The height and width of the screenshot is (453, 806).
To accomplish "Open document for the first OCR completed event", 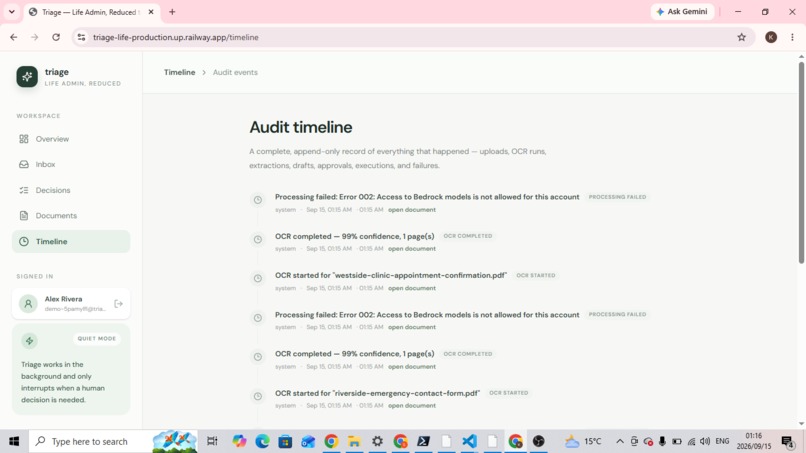I will pyautogui.click(x=412, y=249).
